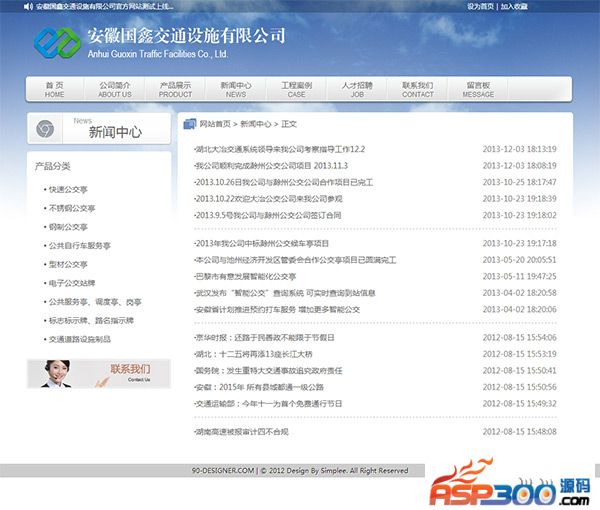This screenshot has width=600, height=510.
Task: Click the News section round icon
Action: pos(45,129)
